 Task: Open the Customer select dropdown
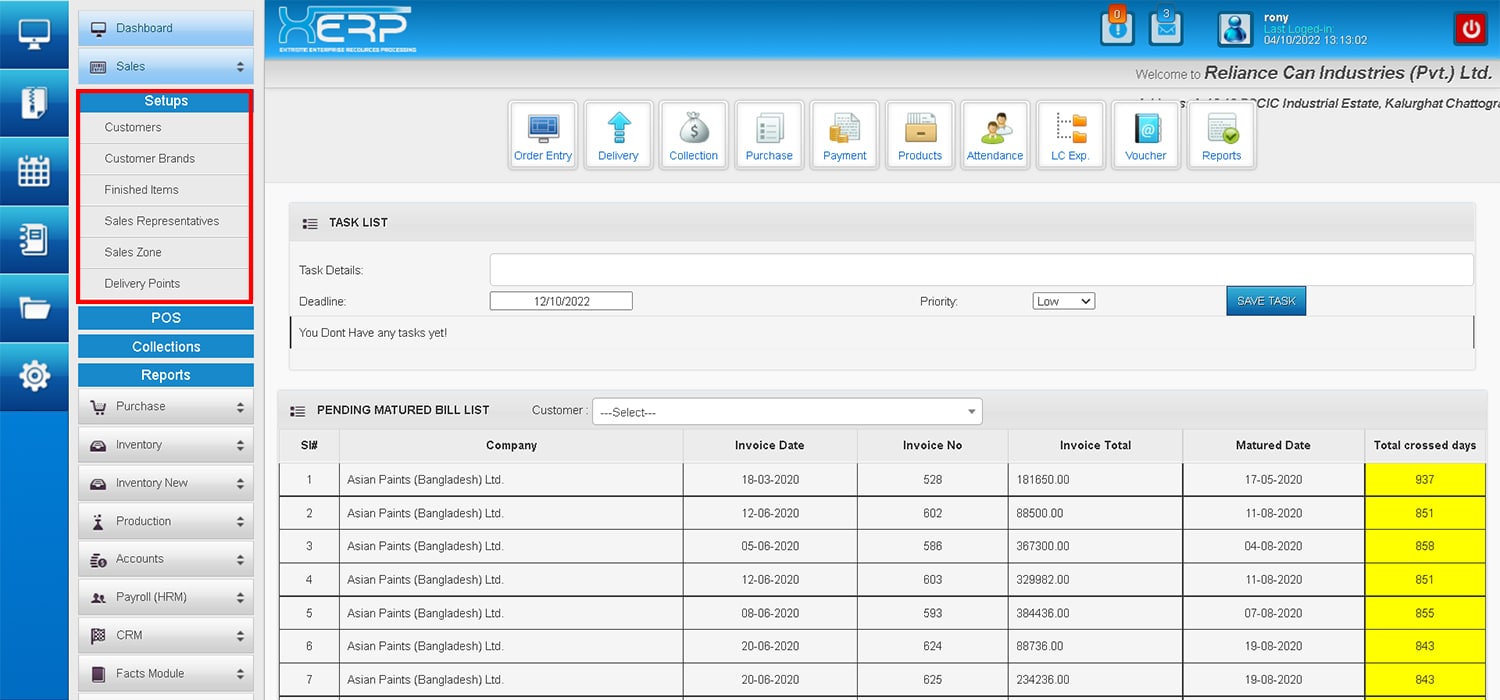click(x=787, y=412)
